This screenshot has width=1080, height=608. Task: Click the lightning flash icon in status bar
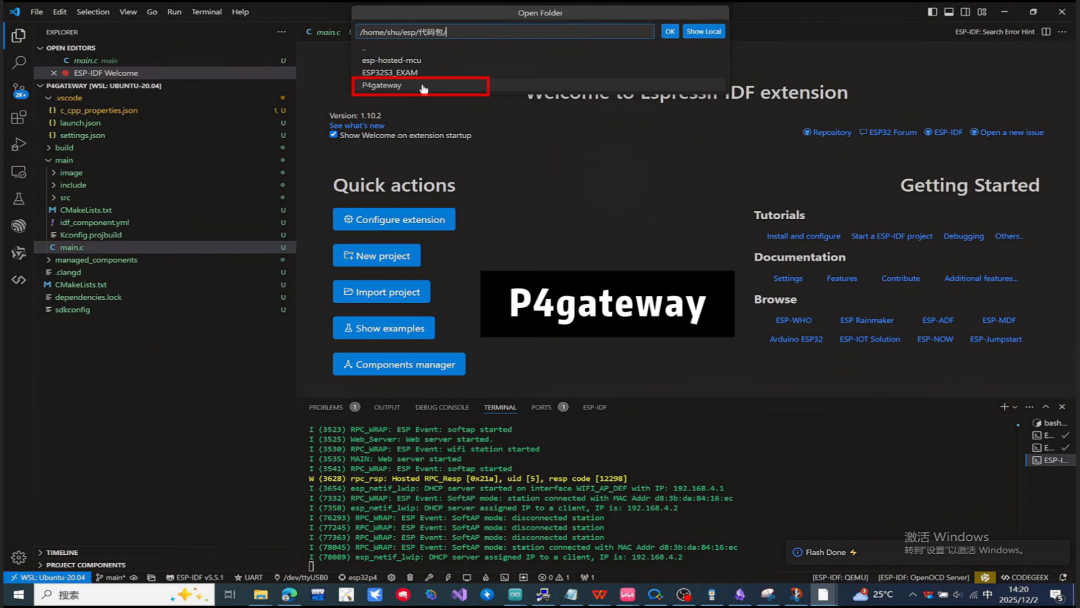(x=448, y=578)
